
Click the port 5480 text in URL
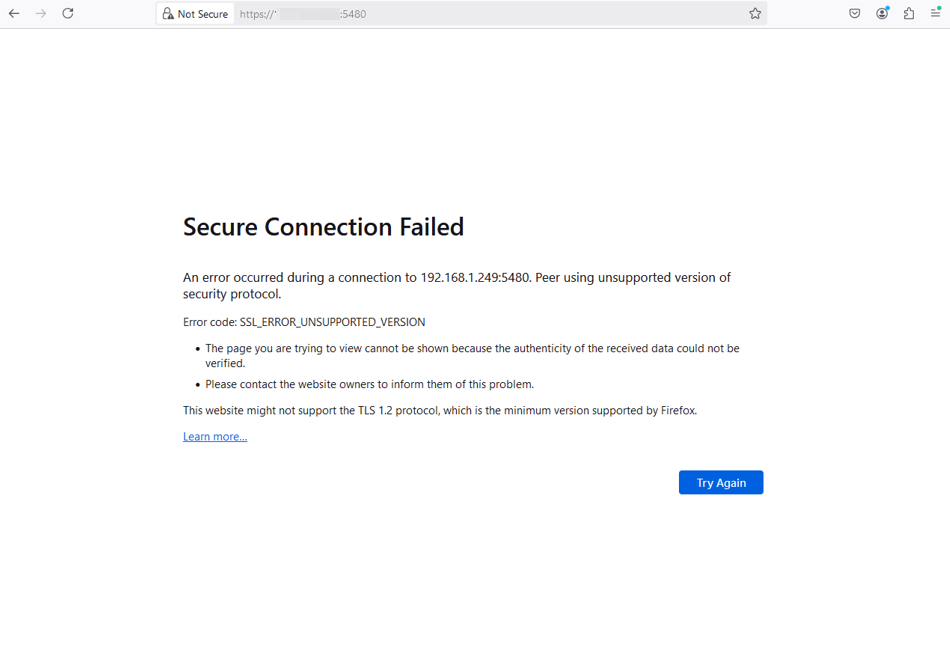pyautogui.click(x=354, y=14)
